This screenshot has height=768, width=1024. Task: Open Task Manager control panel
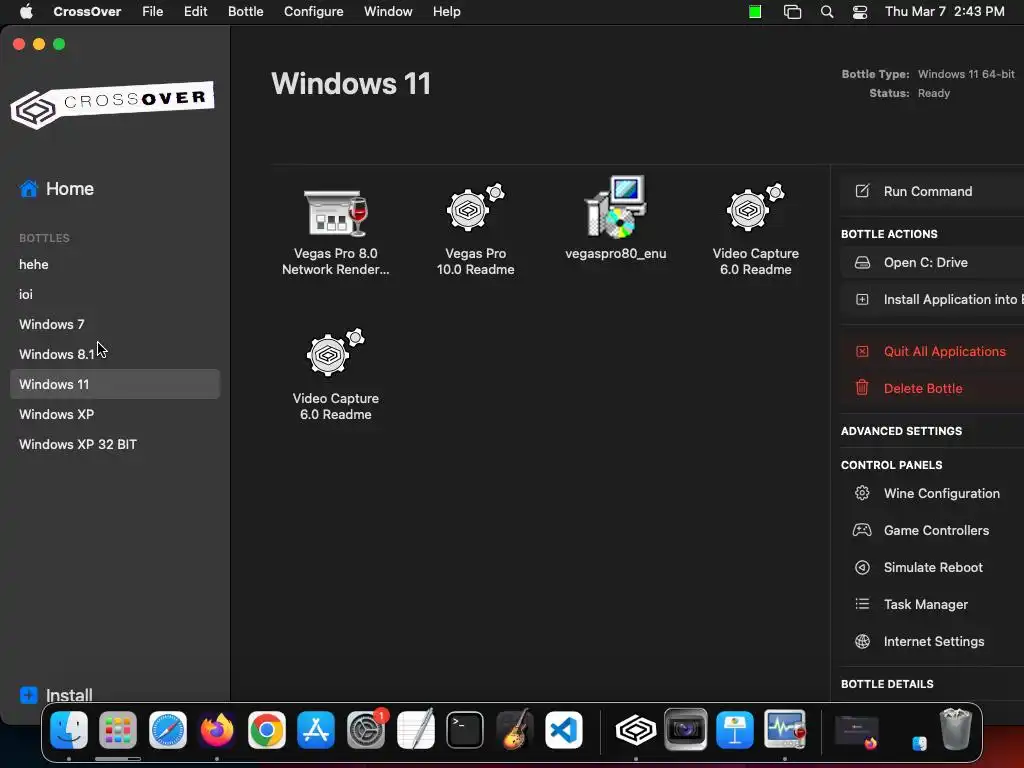[933, 604]
